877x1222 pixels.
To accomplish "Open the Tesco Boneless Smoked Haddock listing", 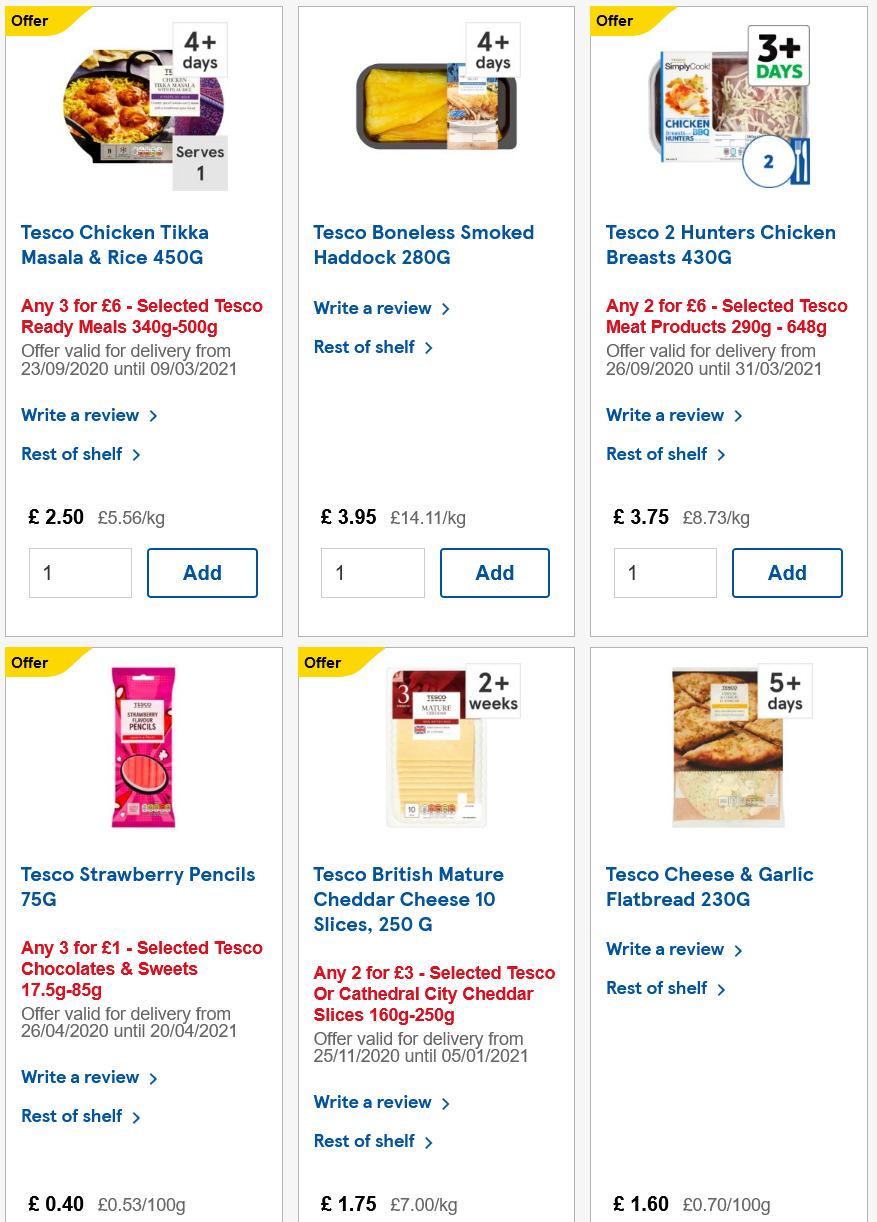I will (x=423, y=245).
